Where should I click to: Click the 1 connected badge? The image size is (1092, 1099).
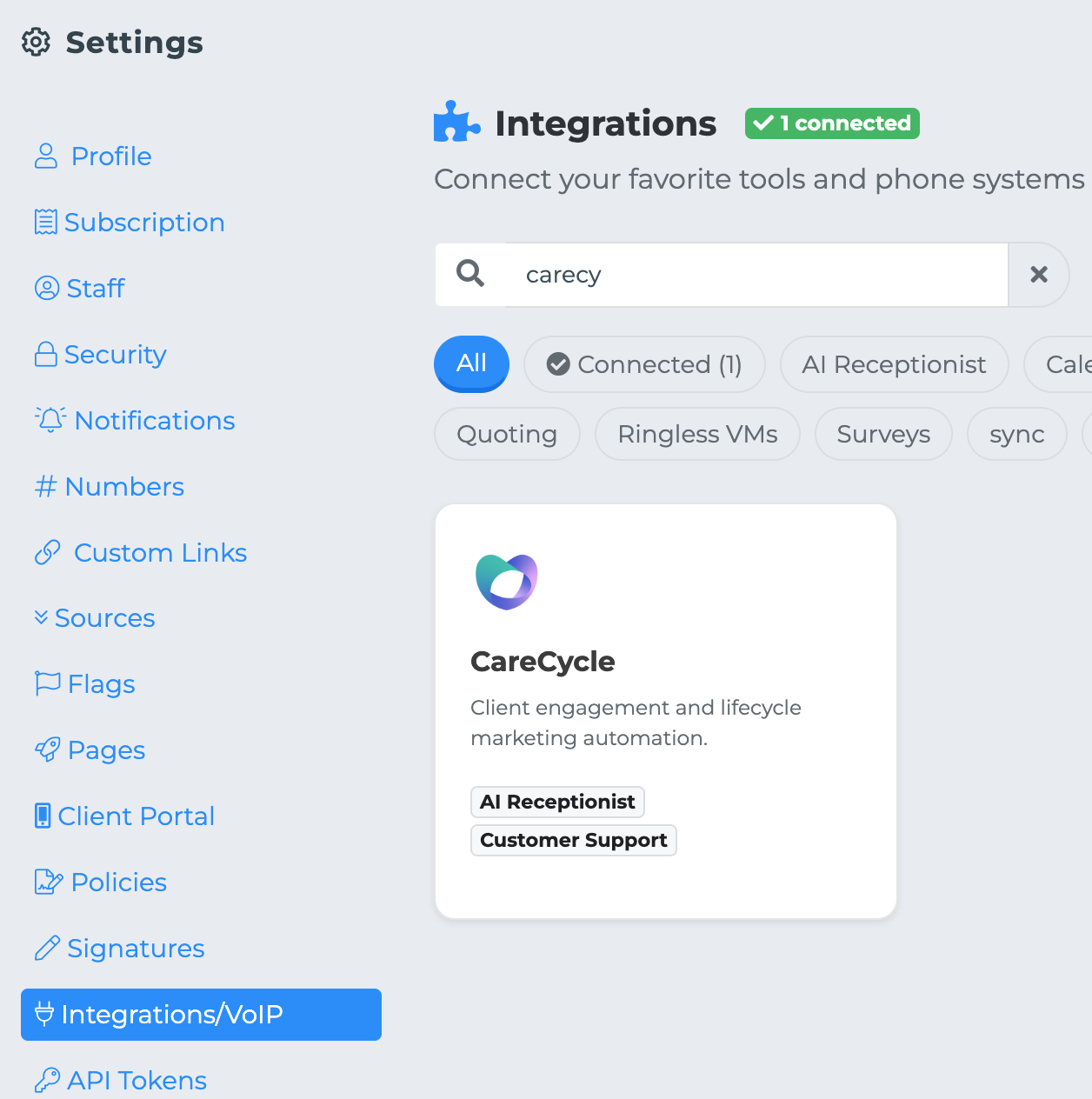click(832, 123)
